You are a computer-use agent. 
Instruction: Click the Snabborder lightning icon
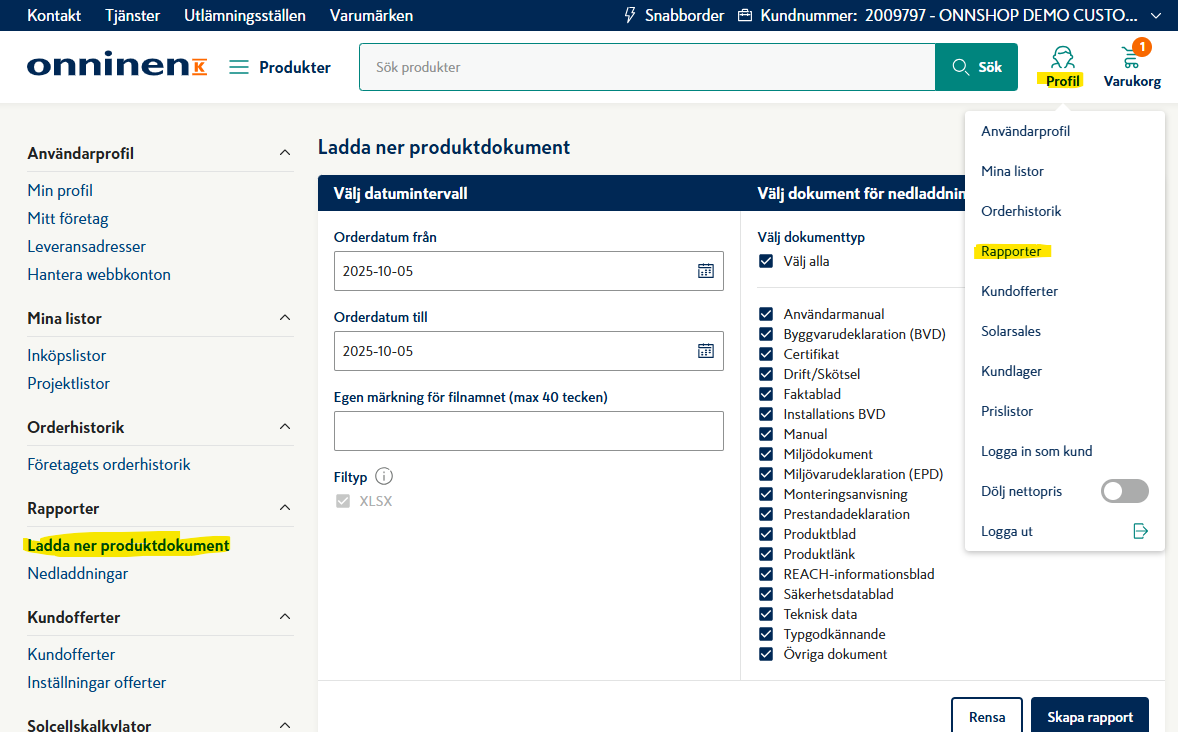click(630, 15)
